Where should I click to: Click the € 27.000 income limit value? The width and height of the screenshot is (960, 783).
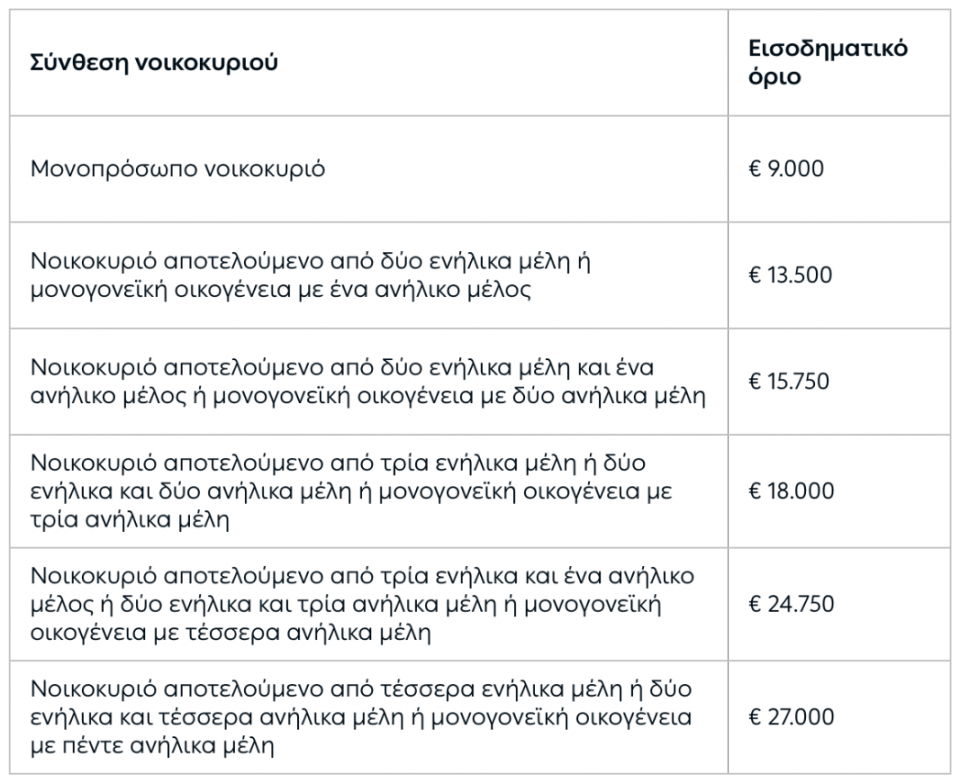[791, 717]
